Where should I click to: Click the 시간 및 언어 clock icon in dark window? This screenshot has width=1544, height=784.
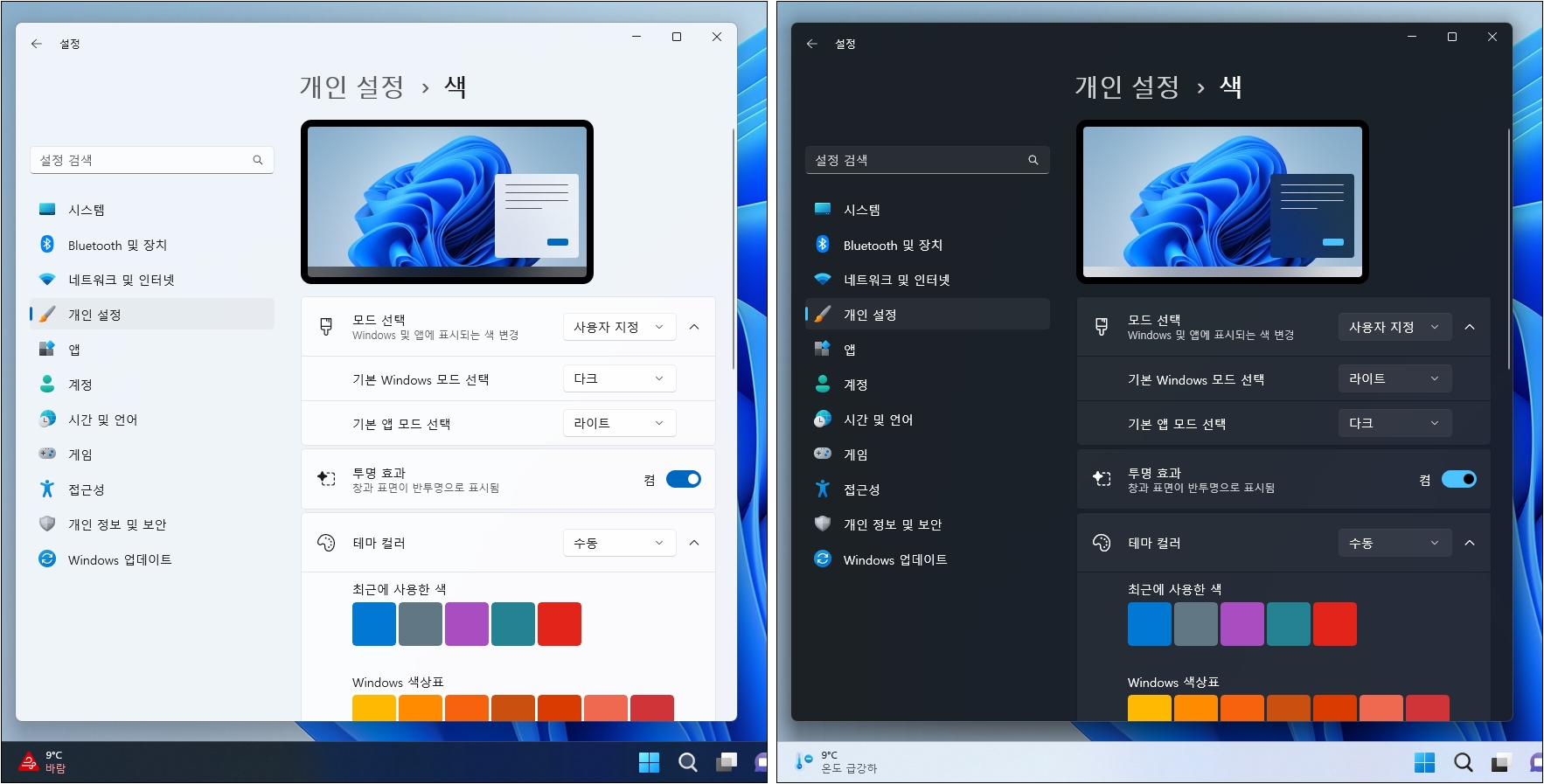click(x=823, y=419)
